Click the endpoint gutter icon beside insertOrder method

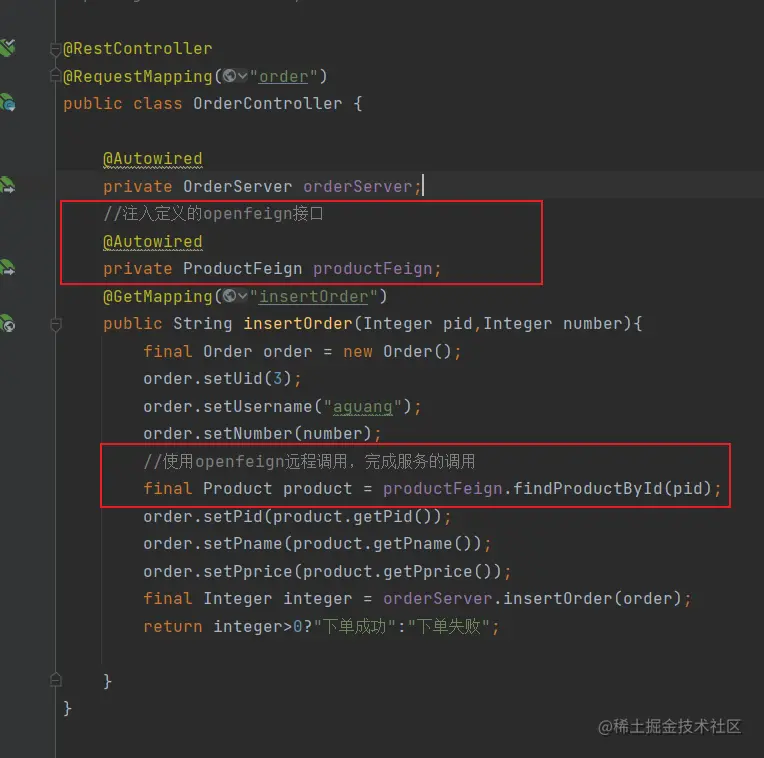[x=8, y=323]
